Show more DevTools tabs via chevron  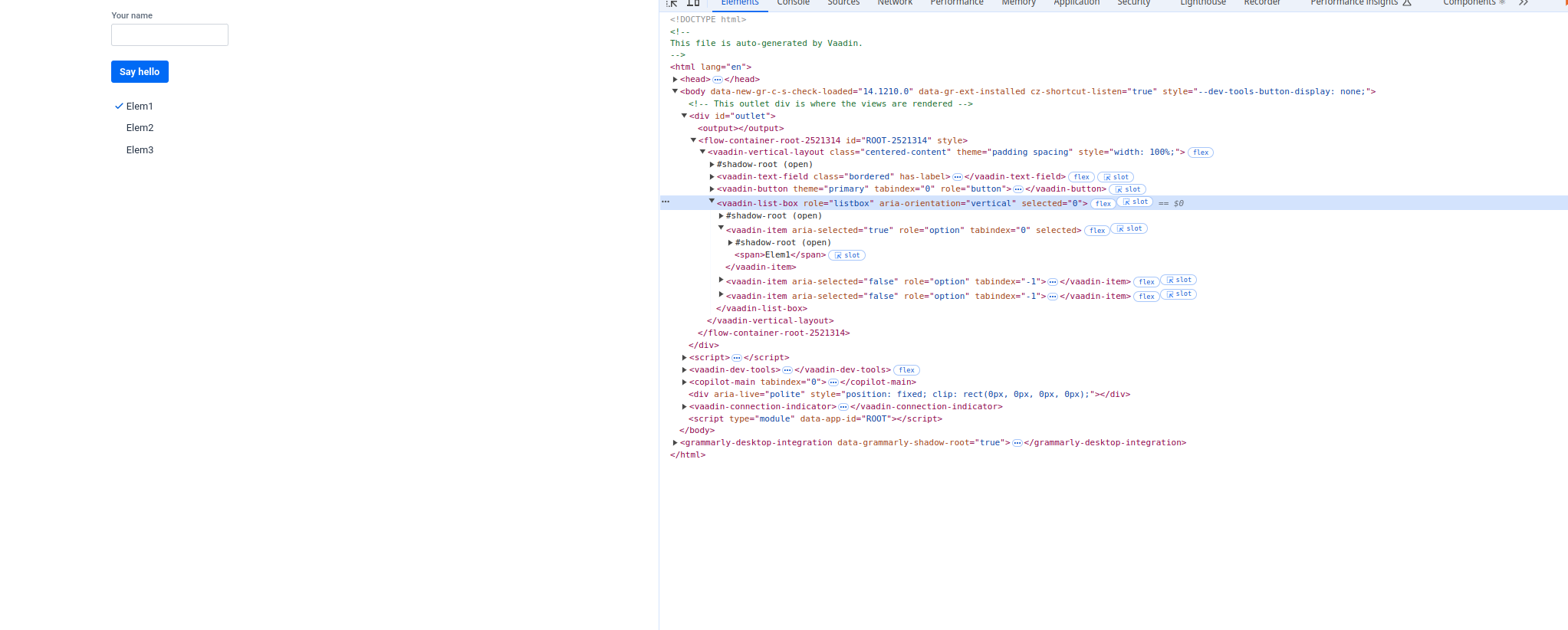1524,3
